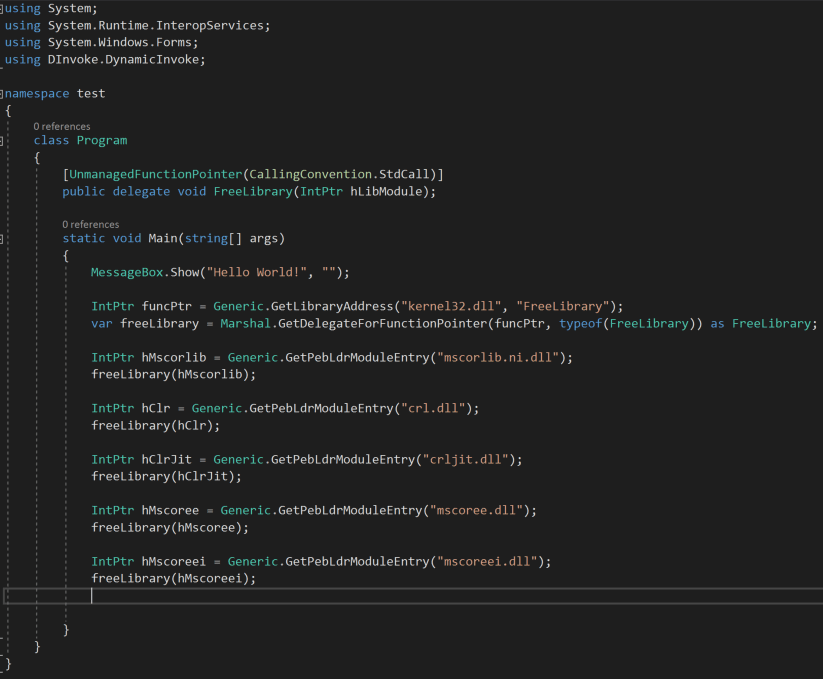Click GetDelegateForFunctionPointer method call
Screen dimensions: 823x679
[x=463, y=323]
